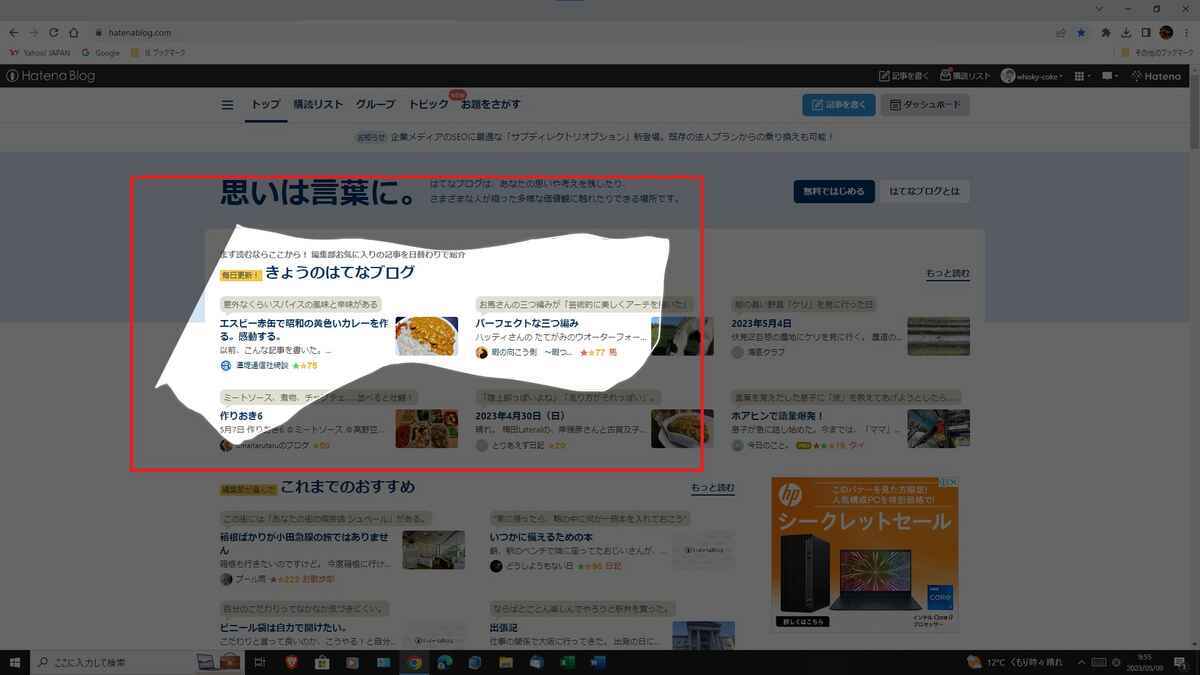
Task: Open the HP シークレットセール ad banner
Action: coord(865,553)
